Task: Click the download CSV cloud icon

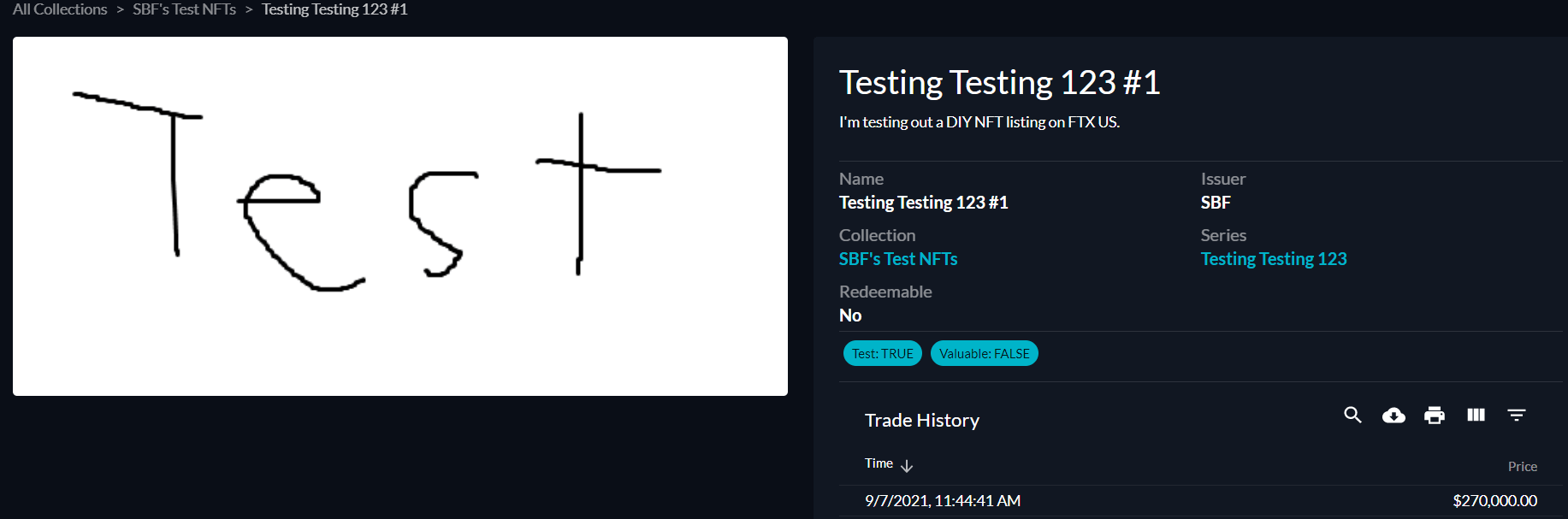Action: point(1393,415)
